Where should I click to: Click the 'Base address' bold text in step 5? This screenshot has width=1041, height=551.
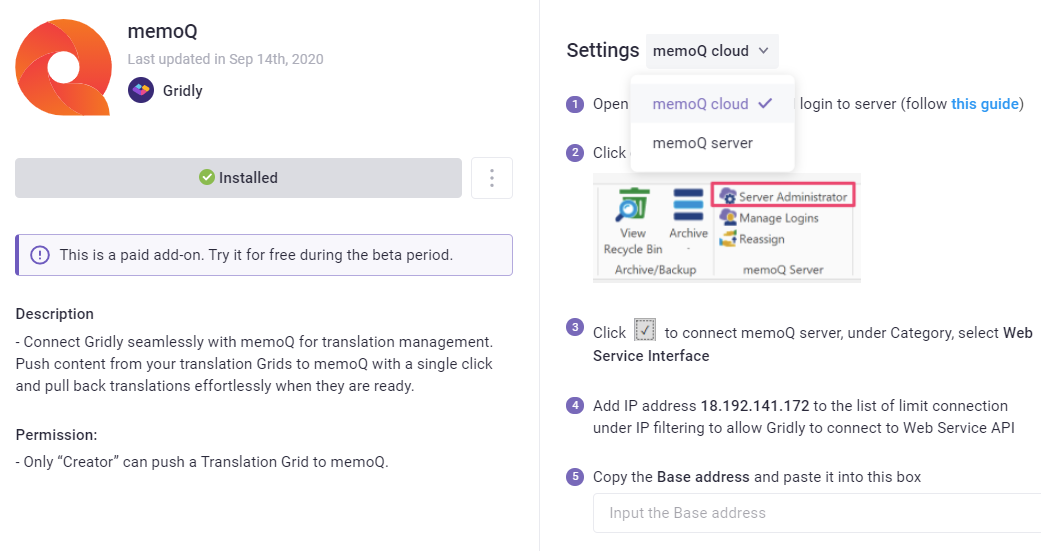pos(703,477)
